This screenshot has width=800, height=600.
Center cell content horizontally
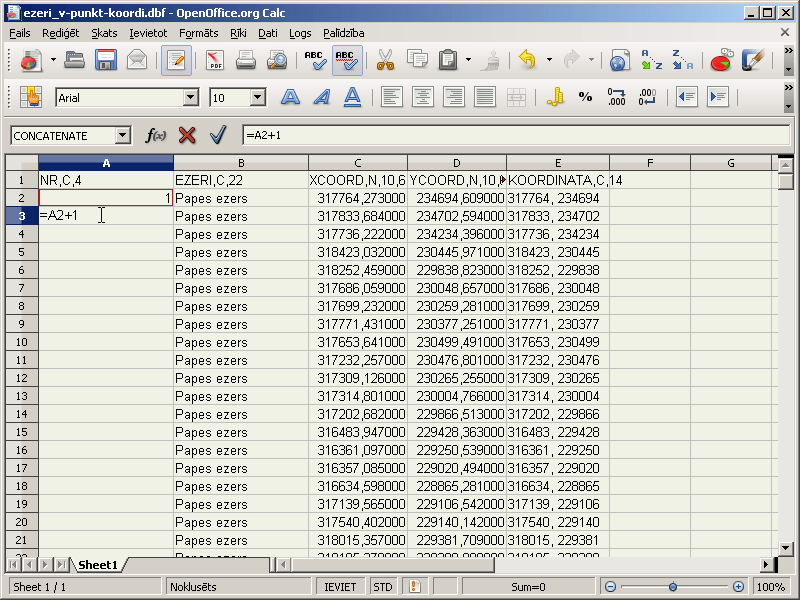click(422, 97)
